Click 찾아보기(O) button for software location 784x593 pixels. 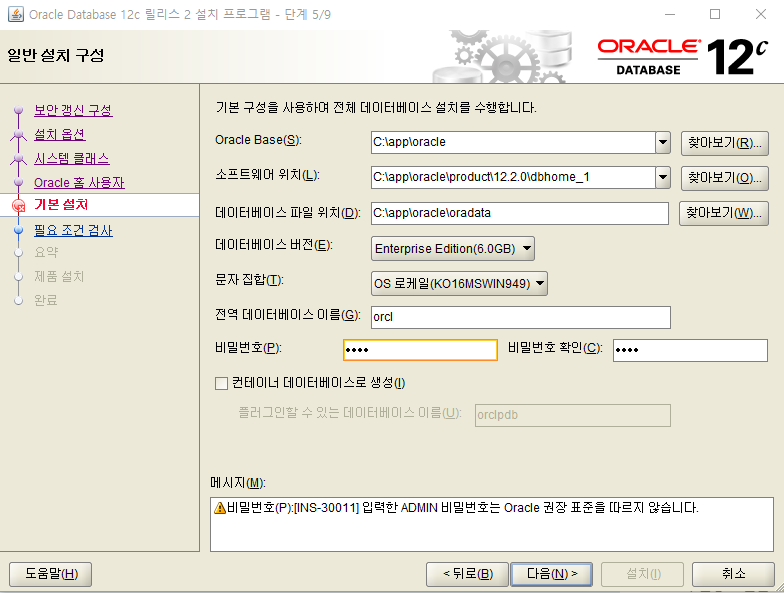click(724, 178)
